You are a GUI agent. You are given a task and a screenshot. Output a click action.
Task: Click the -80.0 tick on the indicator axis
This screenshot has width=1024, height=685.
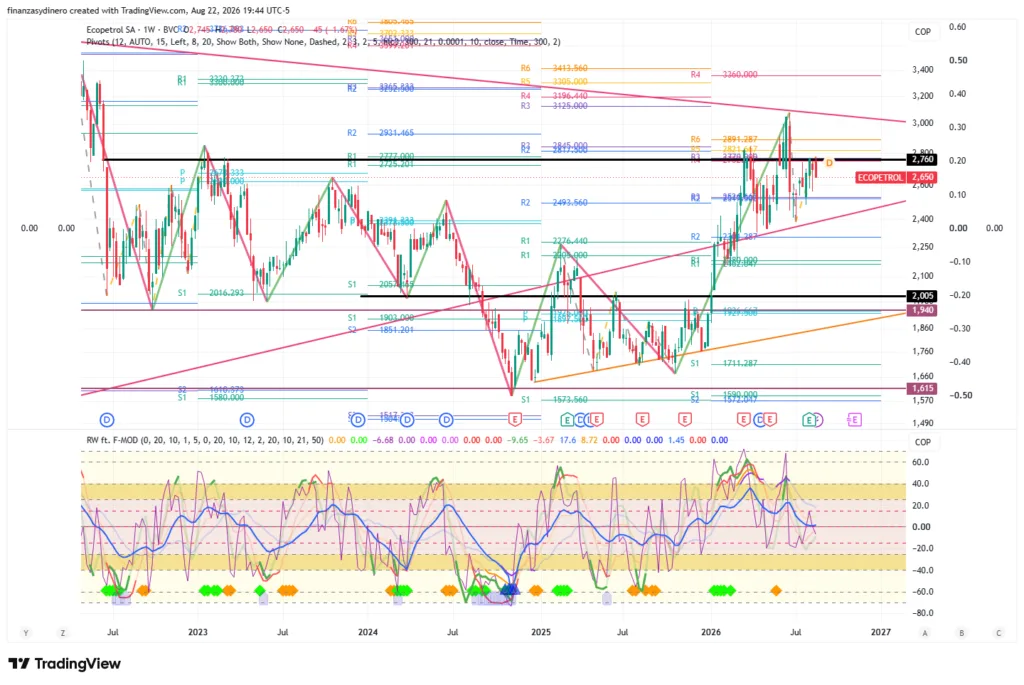coord(923,613)
